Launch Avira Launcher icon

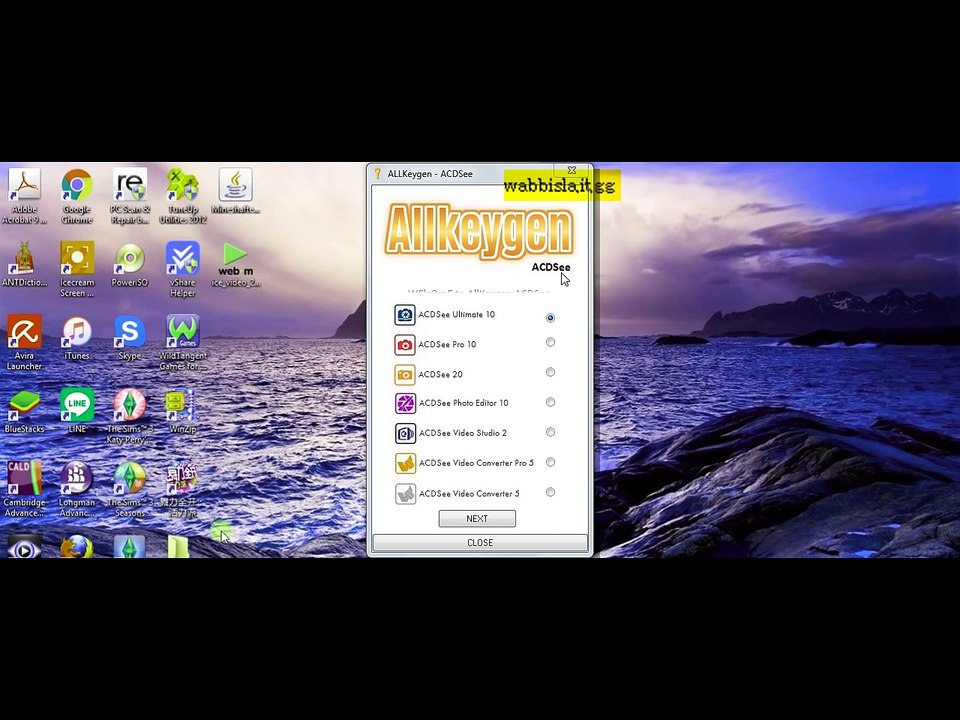point(24,343)
